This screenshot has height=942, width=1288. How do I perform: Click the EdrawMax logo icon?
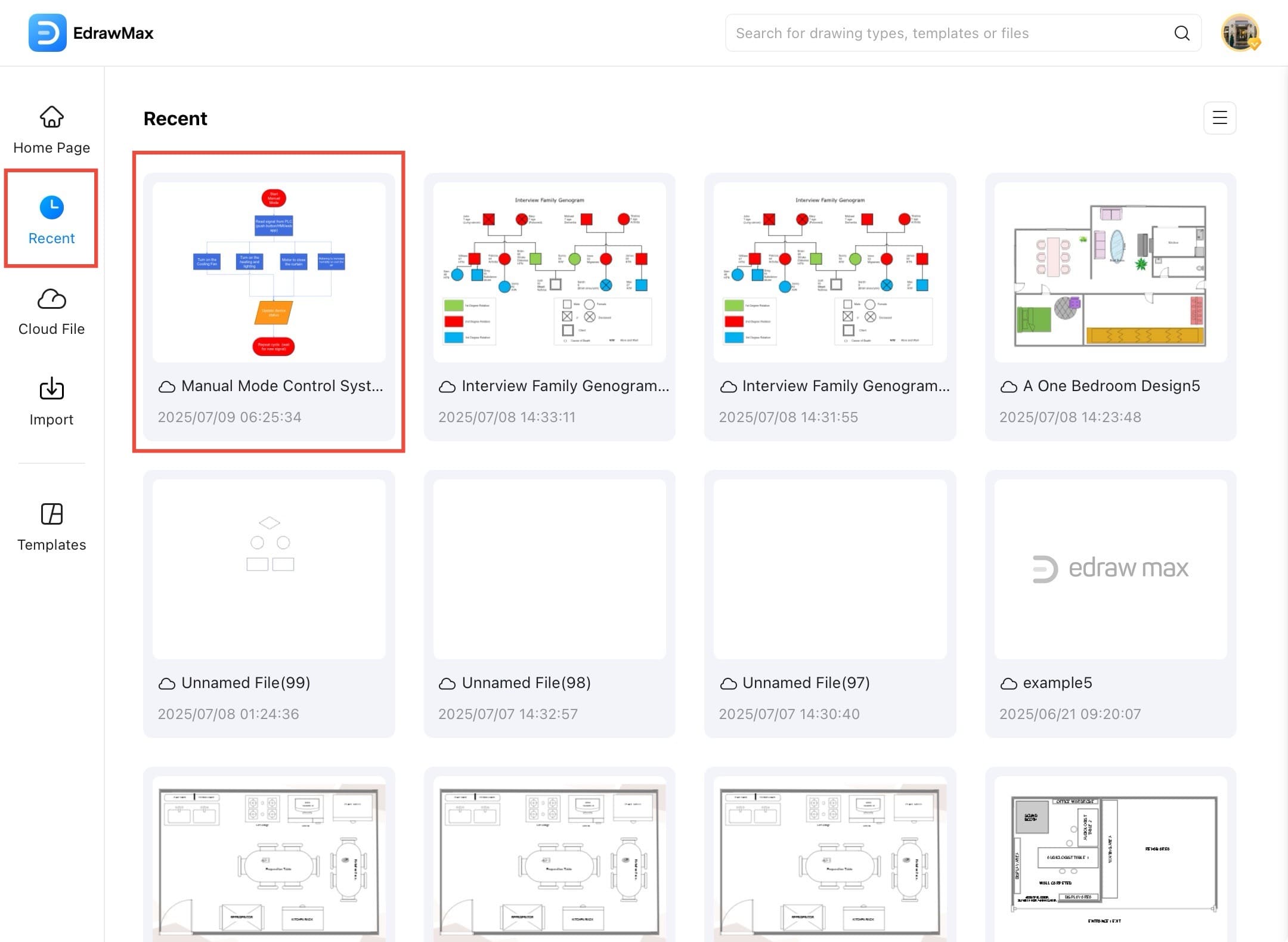click(47, 33)
